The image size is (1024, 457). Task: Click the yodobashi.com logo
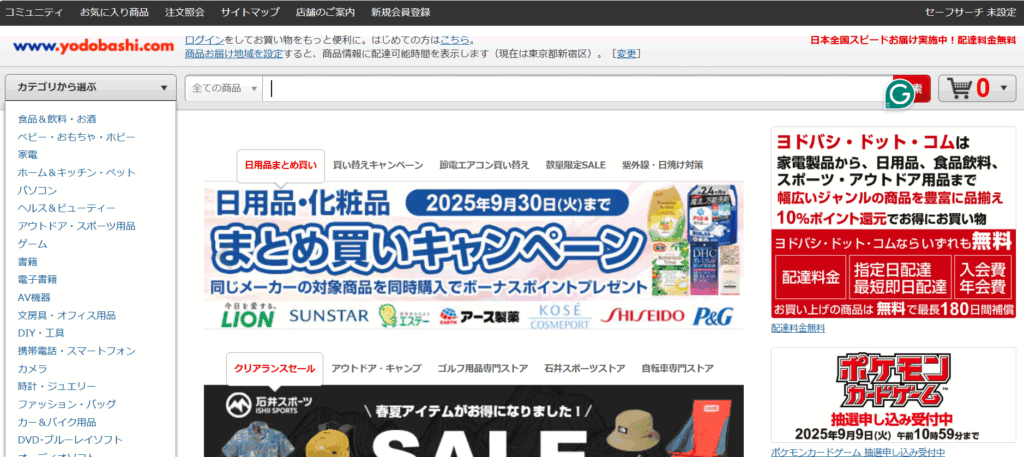(93, 46)
